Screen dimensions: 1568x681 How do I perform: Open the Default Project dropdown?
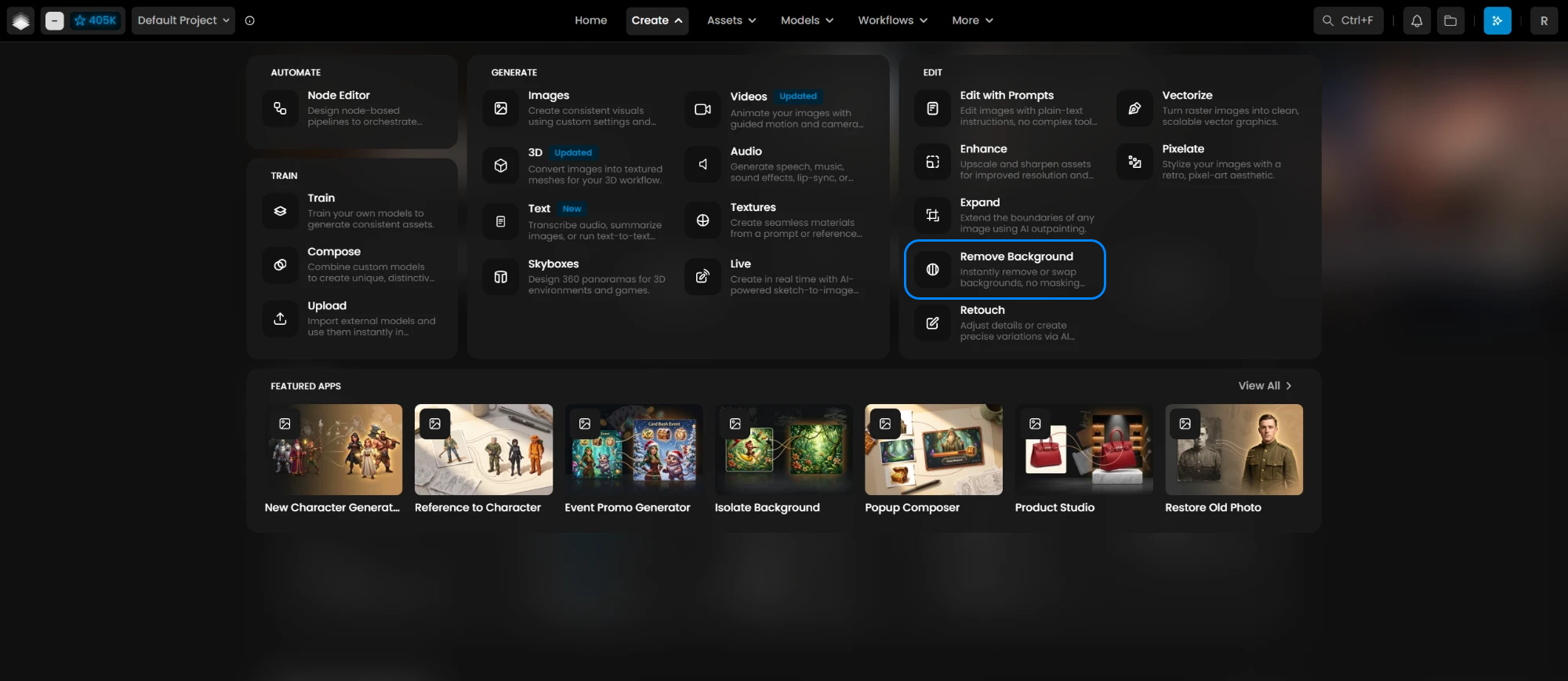coord(183,20)
